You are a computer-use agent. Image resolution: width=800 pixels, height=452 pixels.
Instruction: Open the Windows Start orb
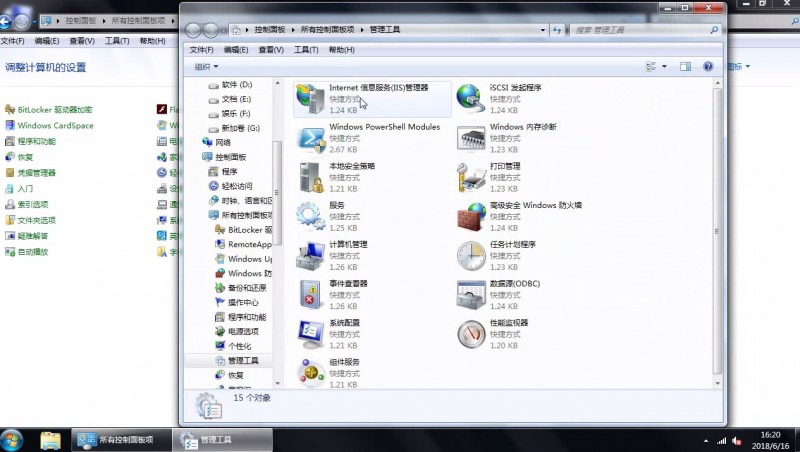click(x=12, y=440)
